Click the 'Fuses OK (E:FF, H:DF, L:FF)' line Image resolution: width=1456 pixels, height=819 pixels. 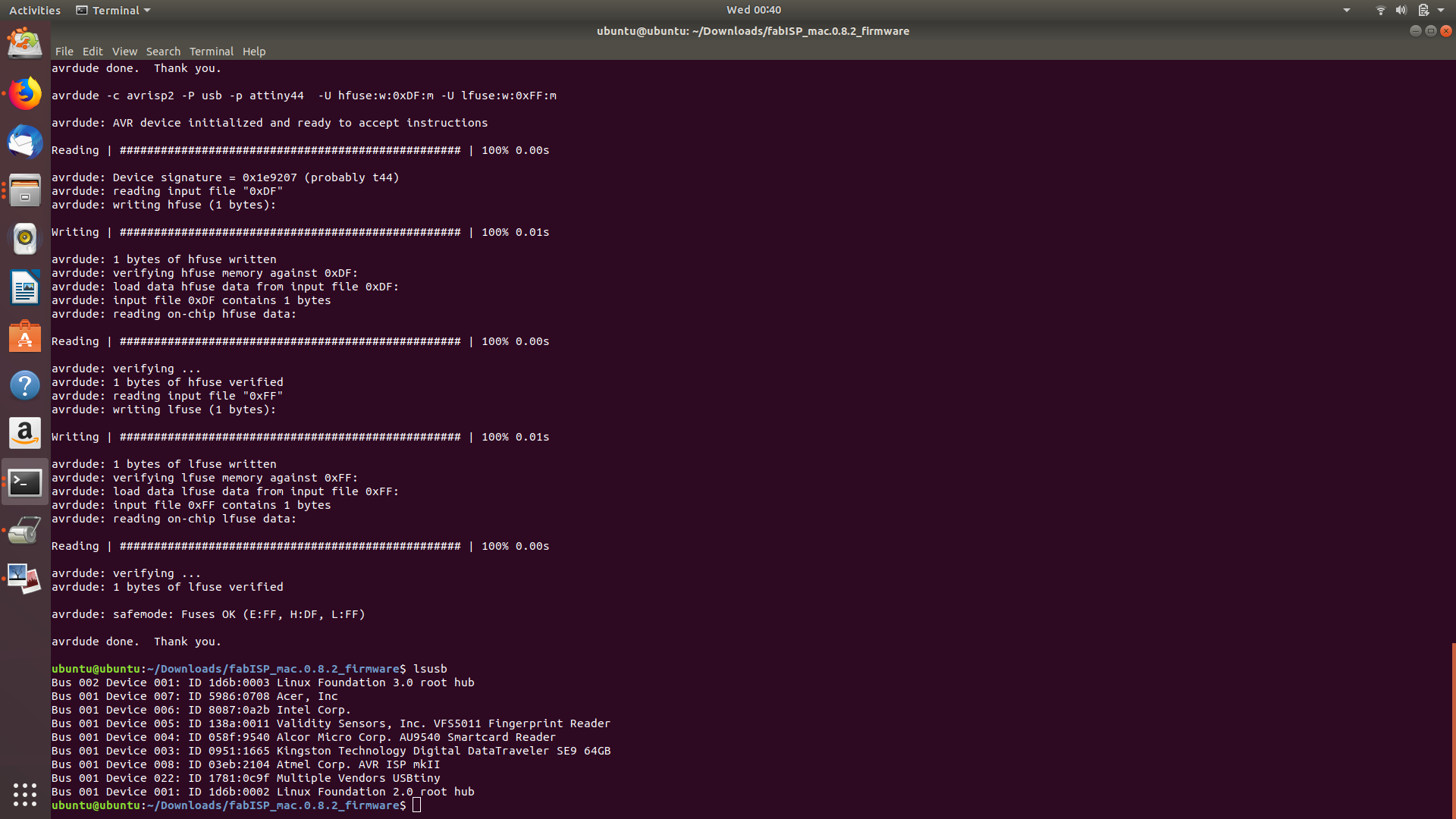(x=209, y=614)
